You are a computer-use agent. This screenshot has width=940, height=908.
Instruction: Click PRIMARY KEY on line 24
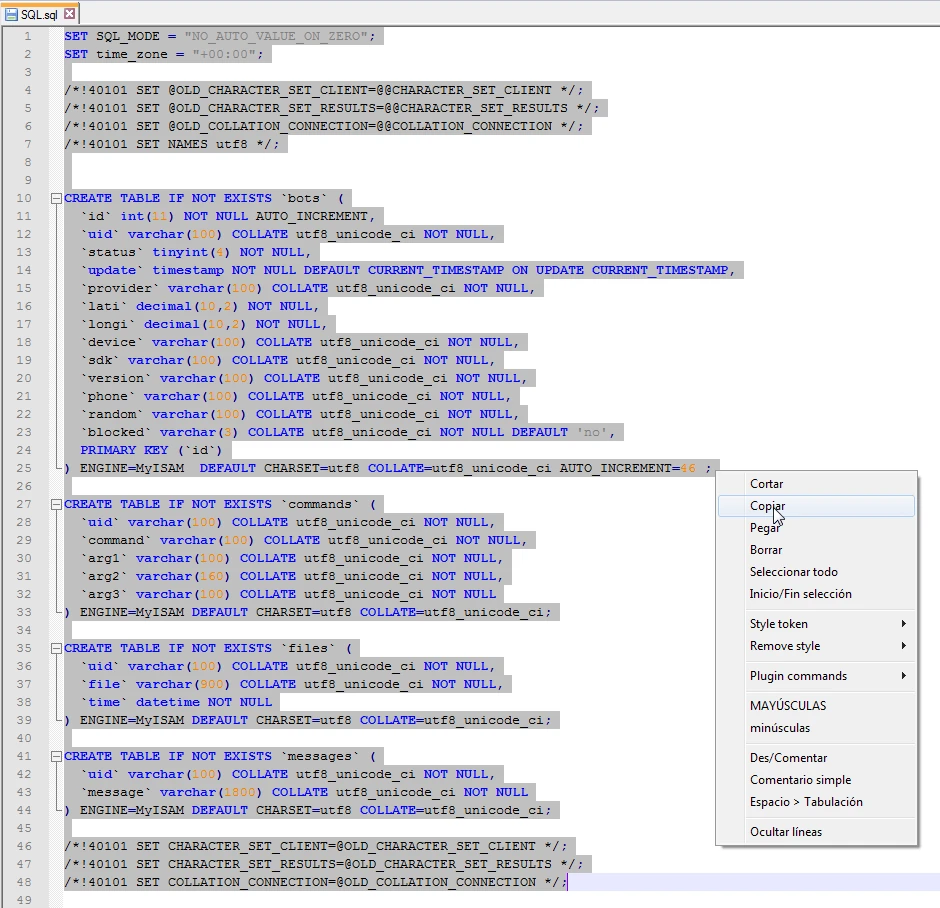point(124,450)
